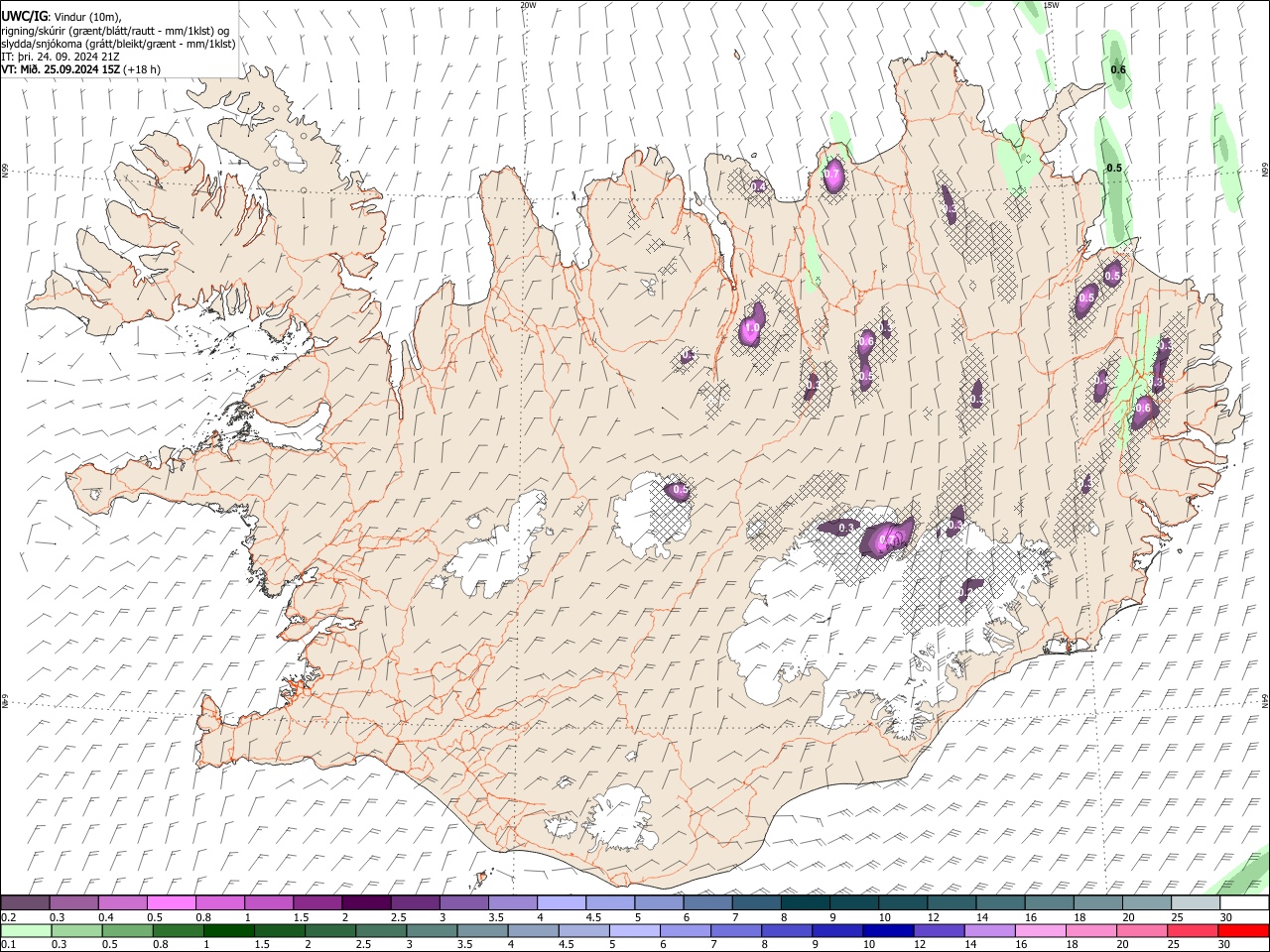Pick the light pink 16 swatch in lower legend row
The height and width of the screenshot is (952, 1270).
point(1039,930)
